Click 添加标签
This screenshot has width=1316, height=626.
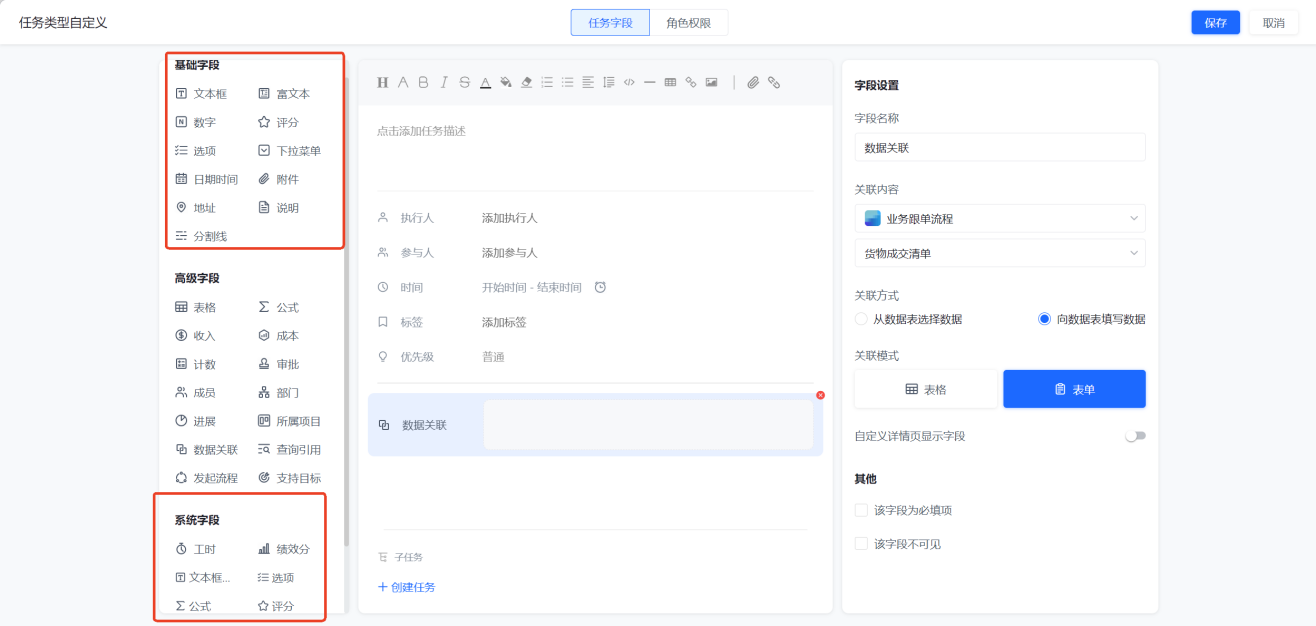(x=504, y=322)
